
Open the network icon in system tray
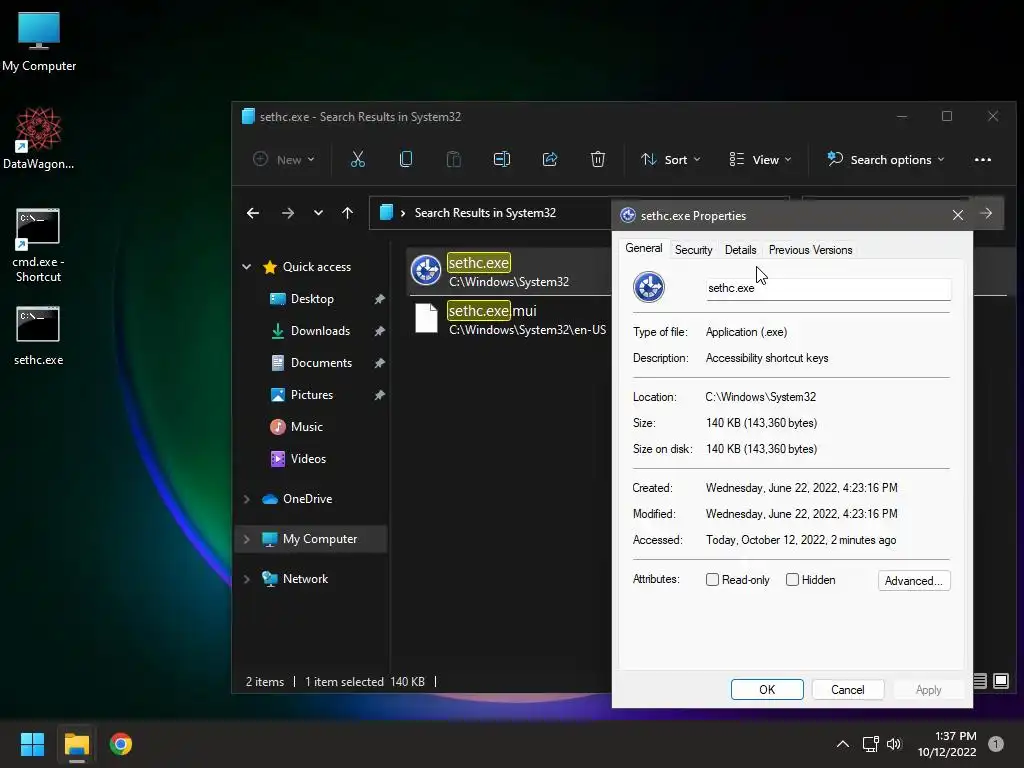(871, 744)
